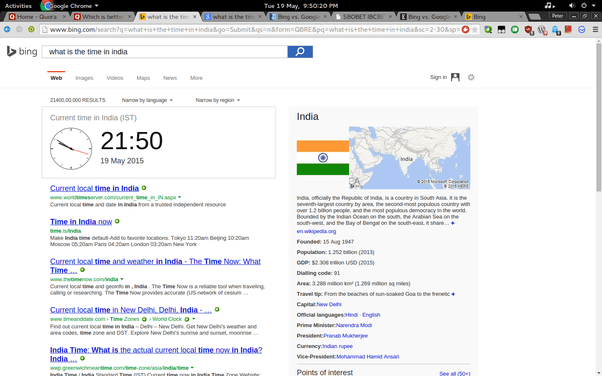
Task: Open Current local time in India result
Action: (94, 188)
